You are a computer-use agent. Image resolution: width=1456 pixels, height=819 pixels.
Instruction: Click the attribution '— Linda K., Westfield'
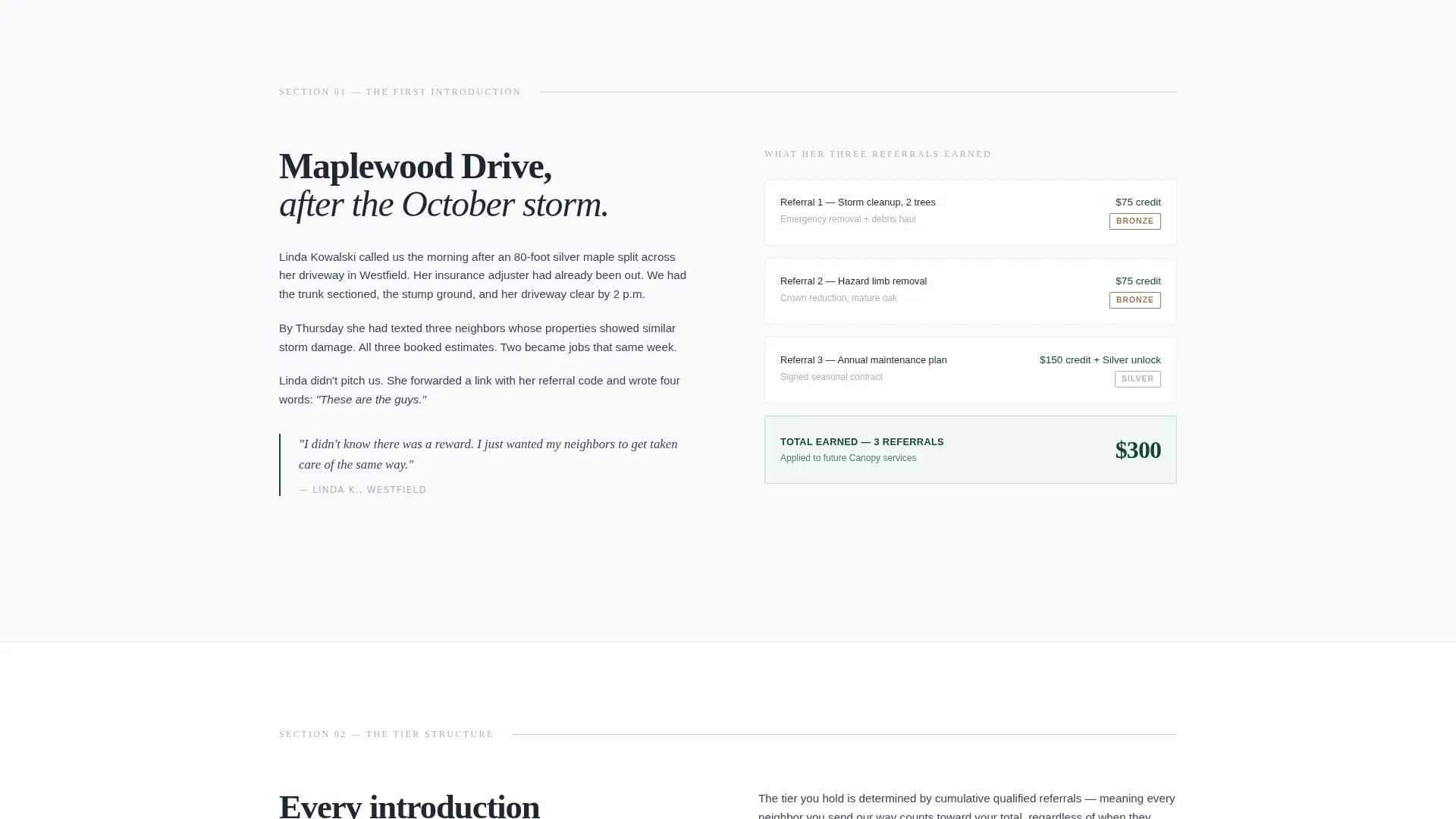click(362, 490)
